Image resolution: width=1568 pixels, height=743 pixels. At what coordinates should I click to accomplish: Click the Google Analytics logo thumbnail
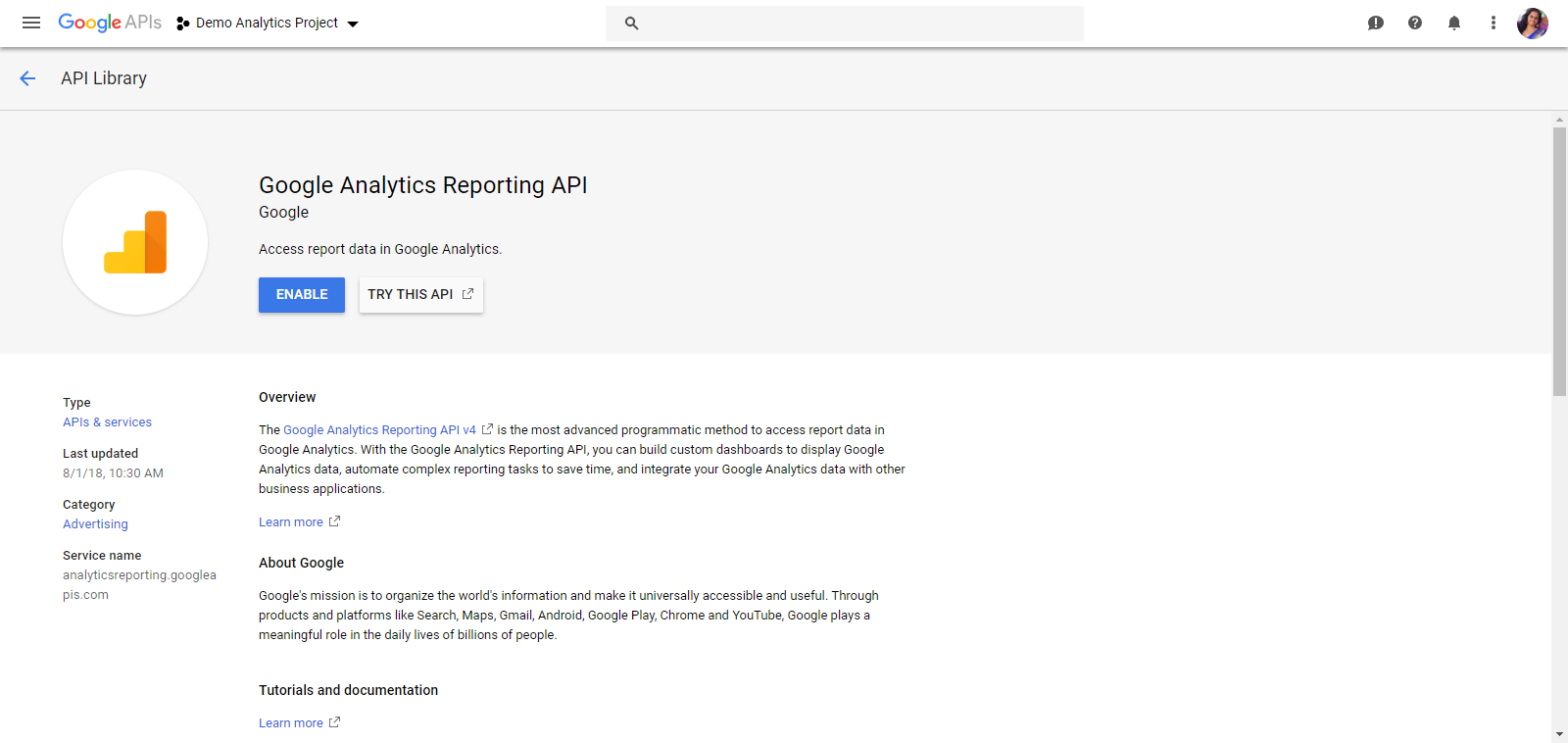tap(135, 242)
